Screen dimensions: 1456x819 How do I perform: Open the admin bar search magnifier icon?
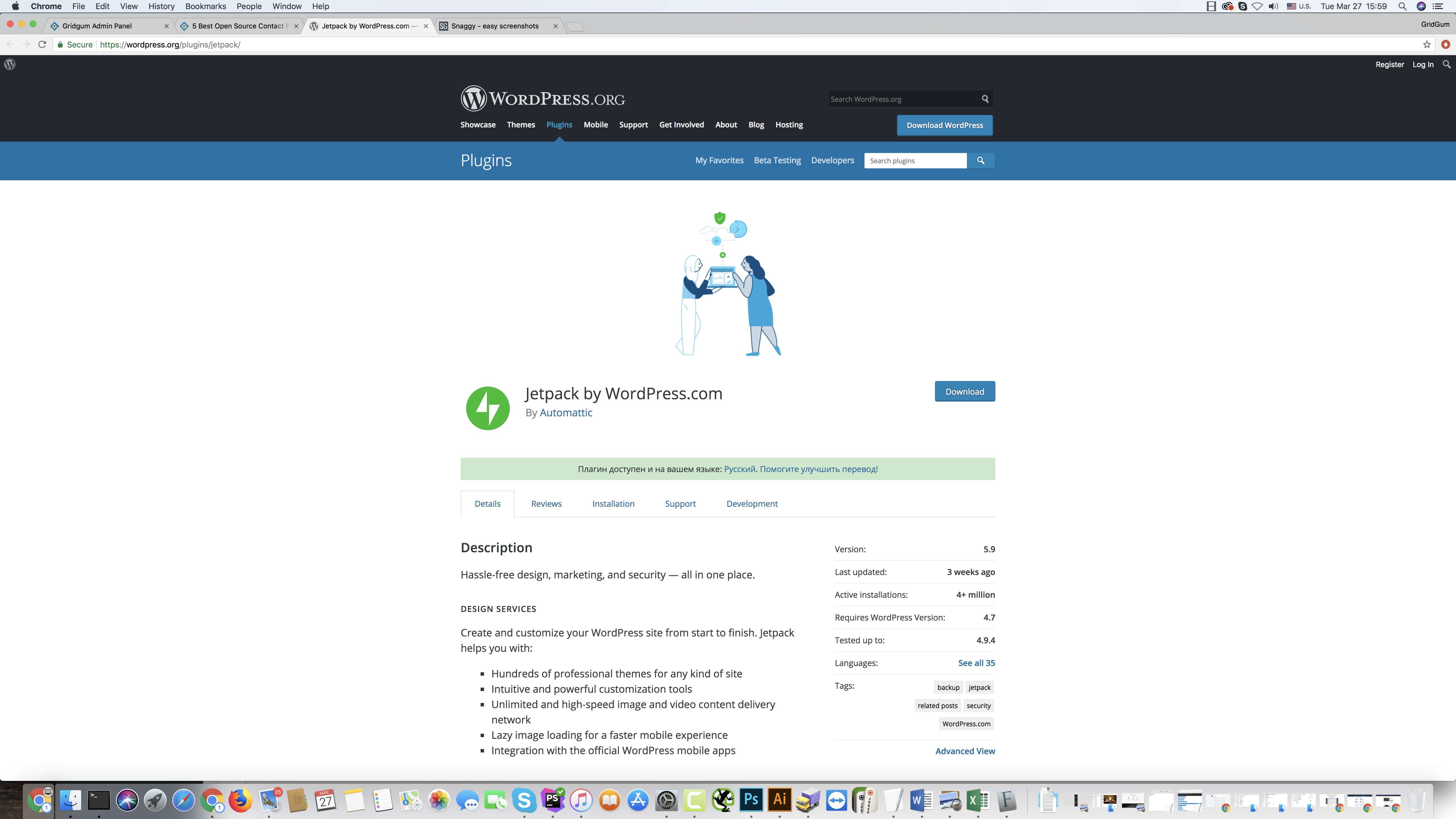(x=1446, y=65)
